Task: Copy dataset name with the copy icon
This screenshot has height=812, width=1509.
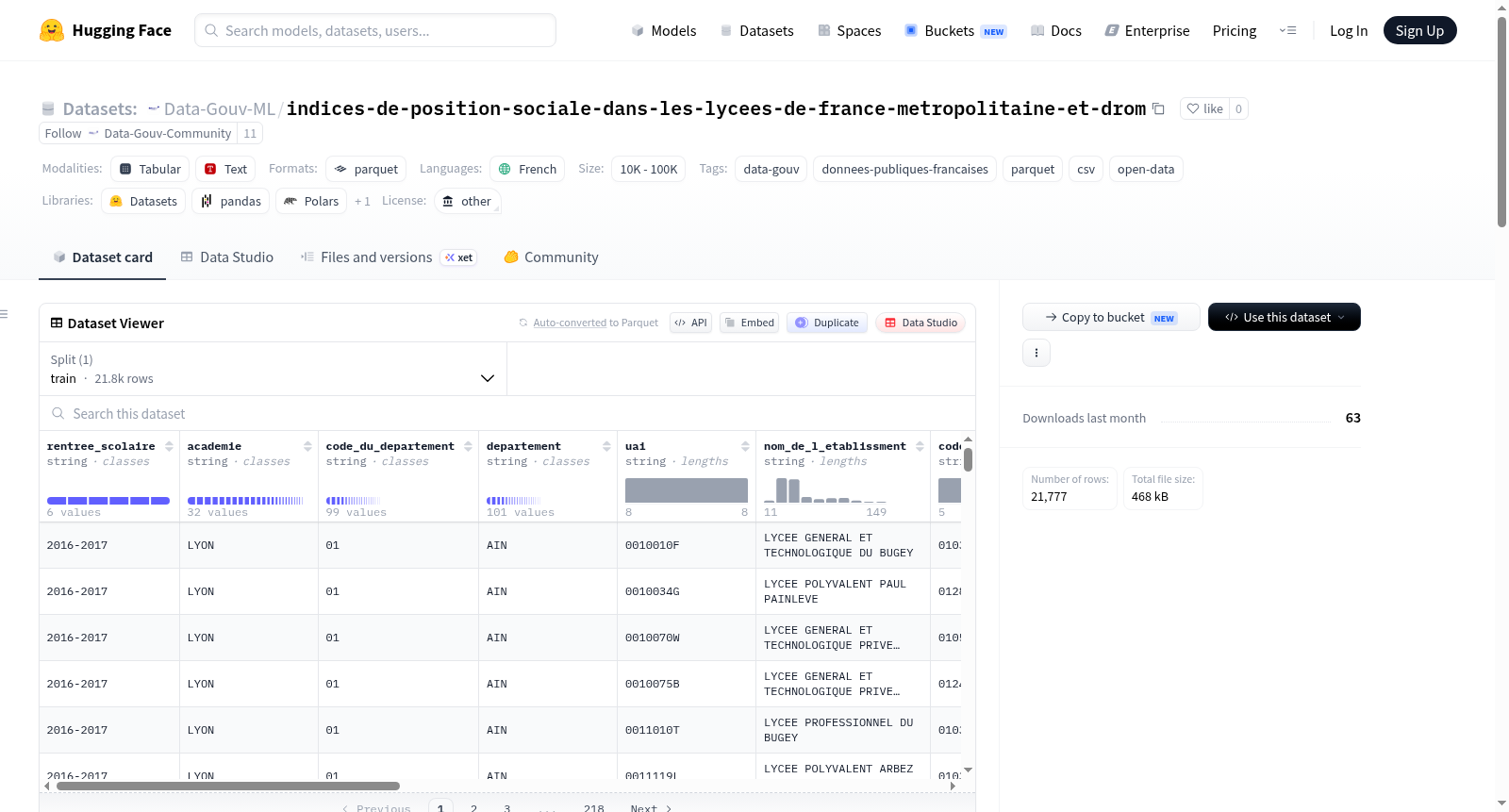Action: coord(1158,108)
